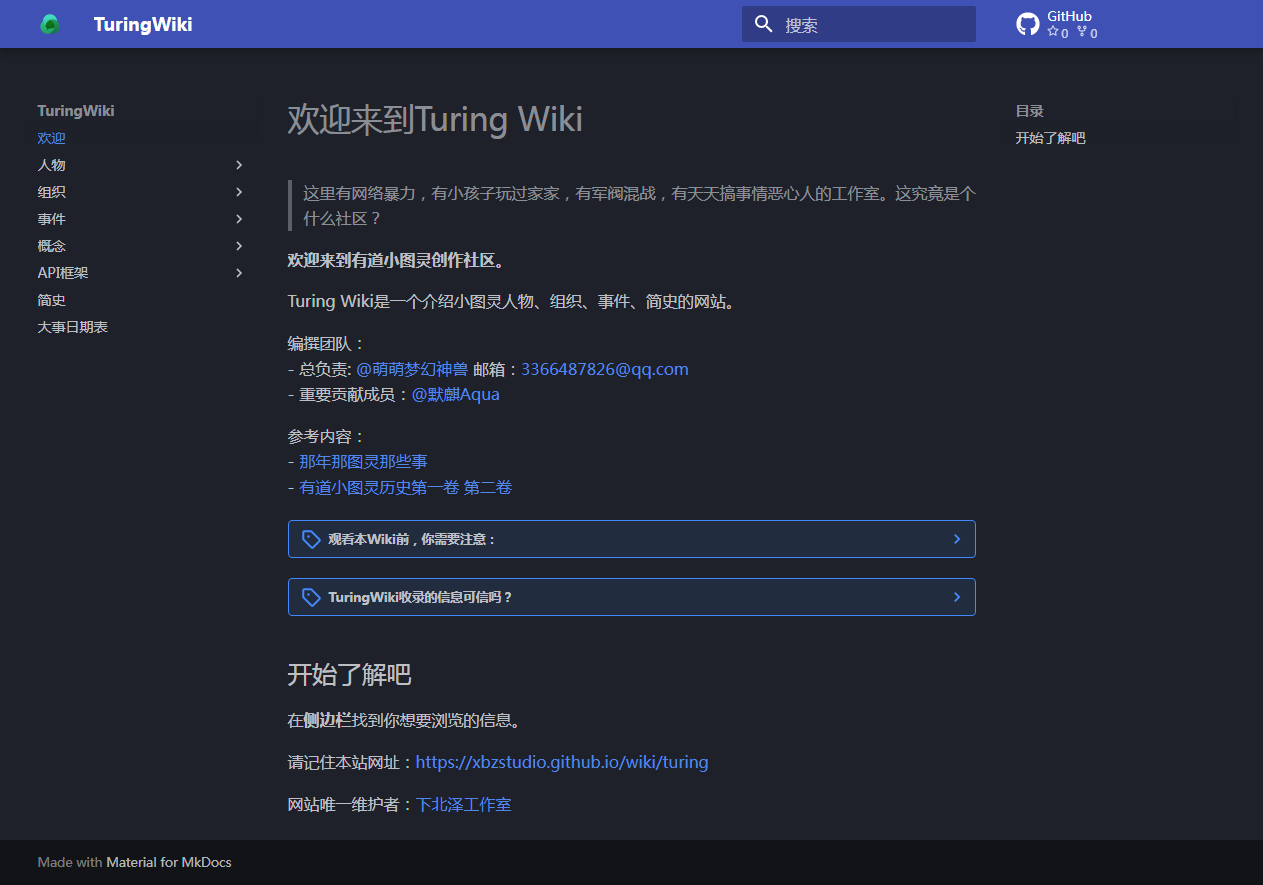Expand the API框架 sidebar section

239,273
